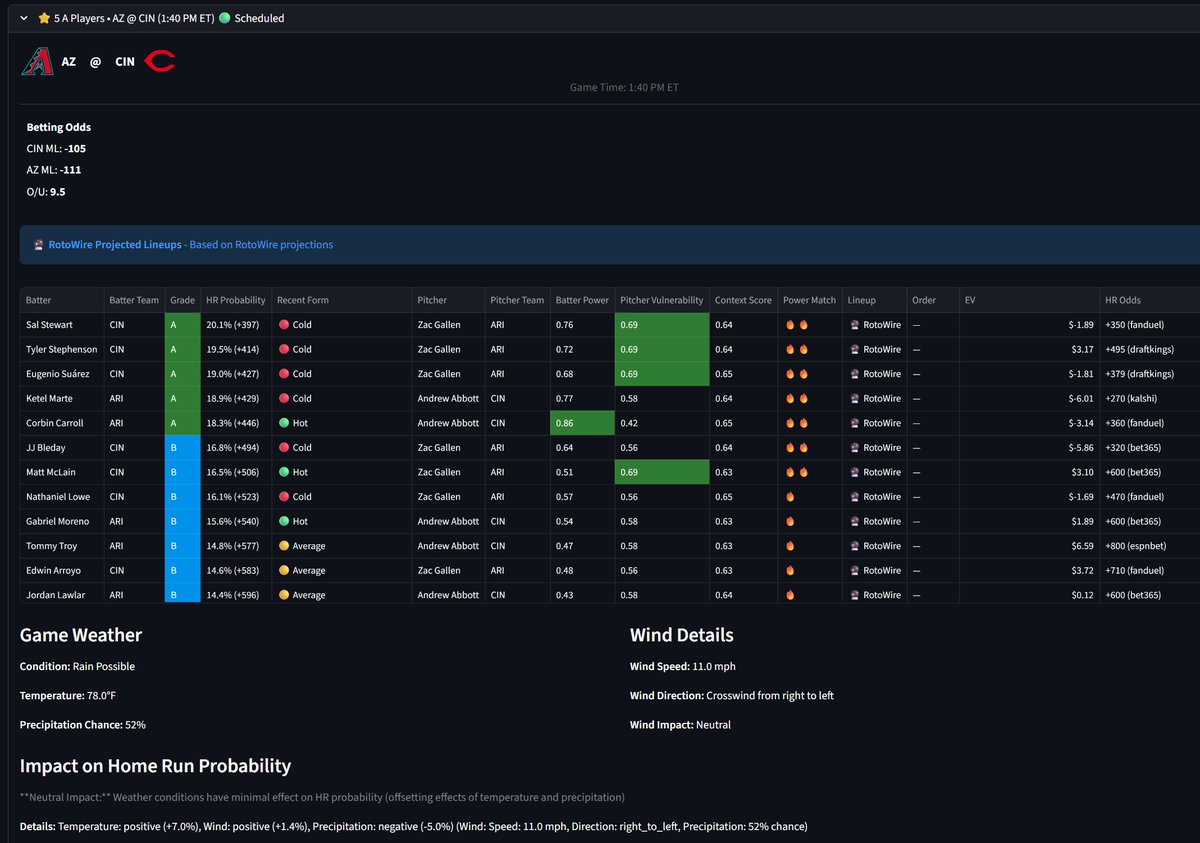This screenshot has height=843, width=1200.
Task: Click Eugenio Suárez's Power Match fire icons
Action: coord(796,374)
